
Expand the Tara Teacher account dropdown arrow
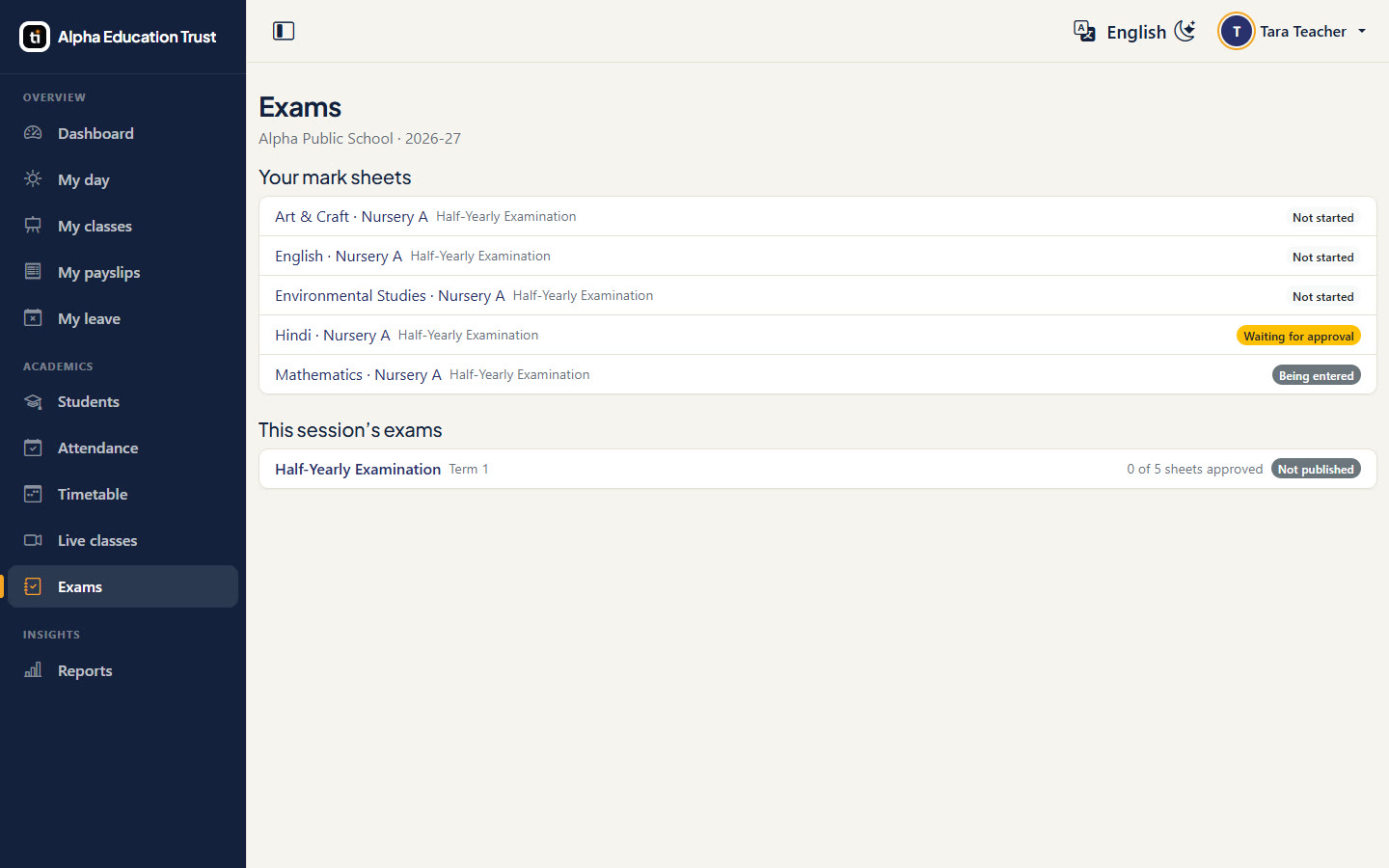(x=1362, y=31)
